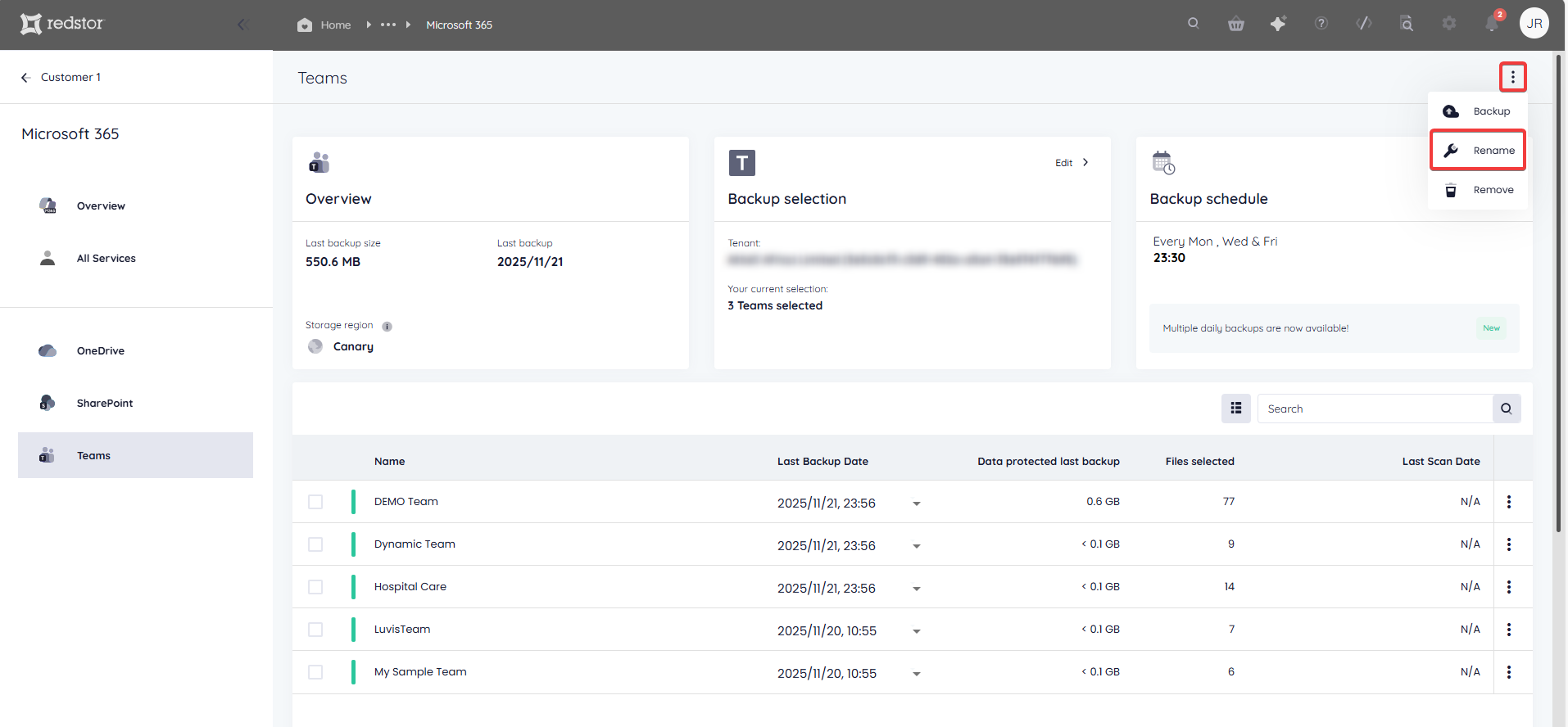
Task: Open the basket icon in top bar
Action: [x=1236, y=24]
